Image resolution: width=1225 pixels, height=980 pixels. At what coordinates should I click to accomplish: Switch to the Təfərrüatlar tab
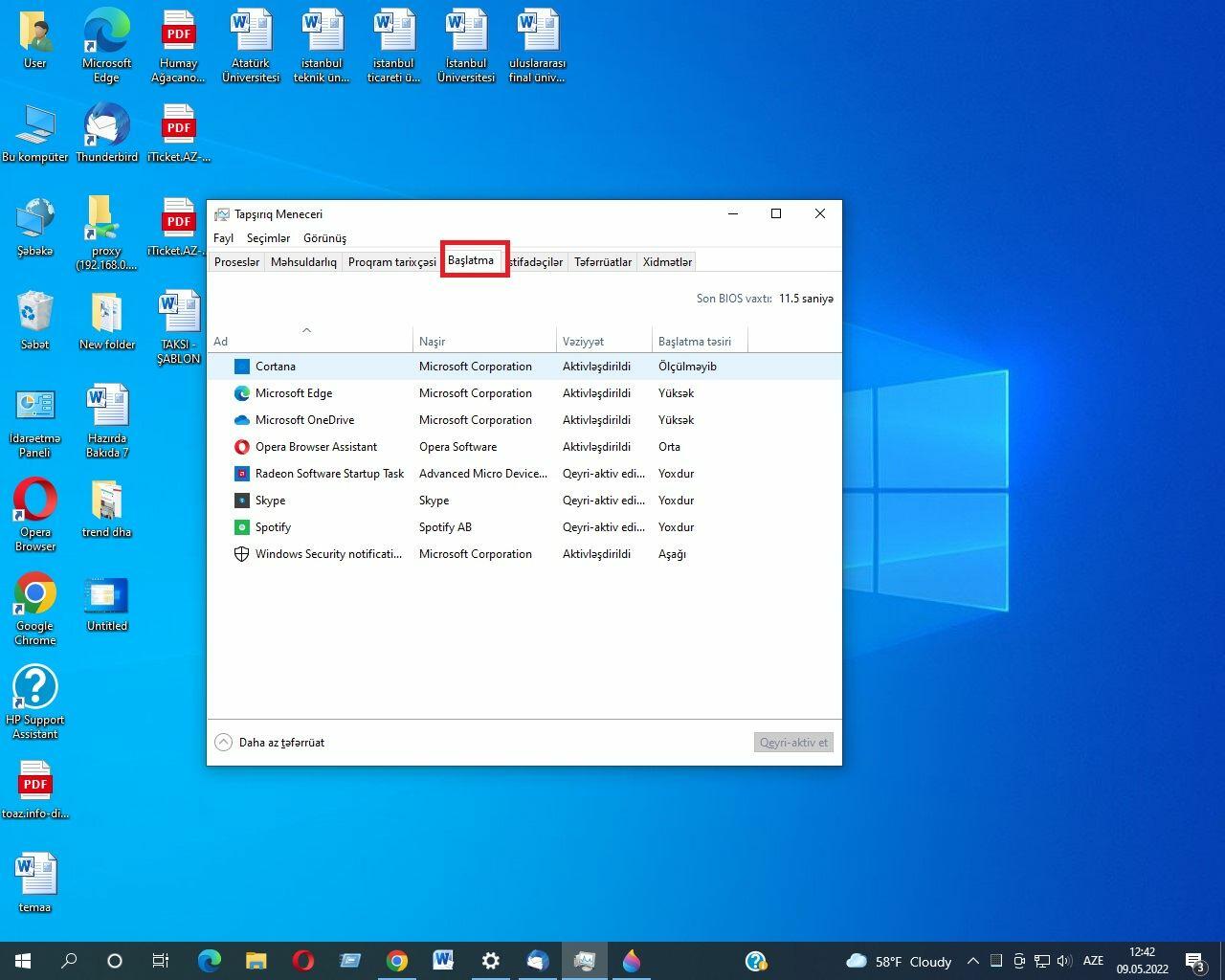tap(603, 262)
